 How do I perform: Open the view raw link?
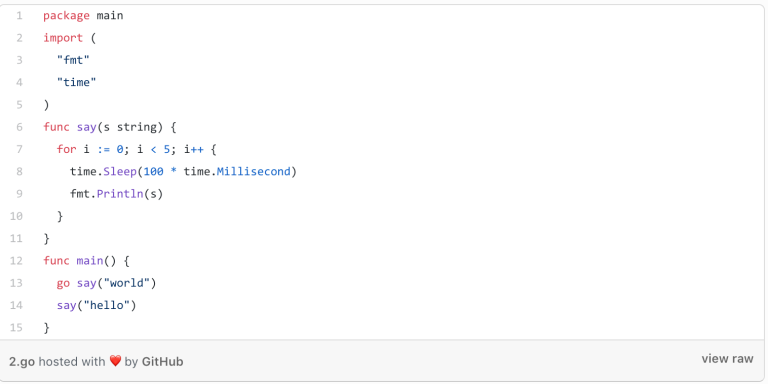(x=727, y=359)
